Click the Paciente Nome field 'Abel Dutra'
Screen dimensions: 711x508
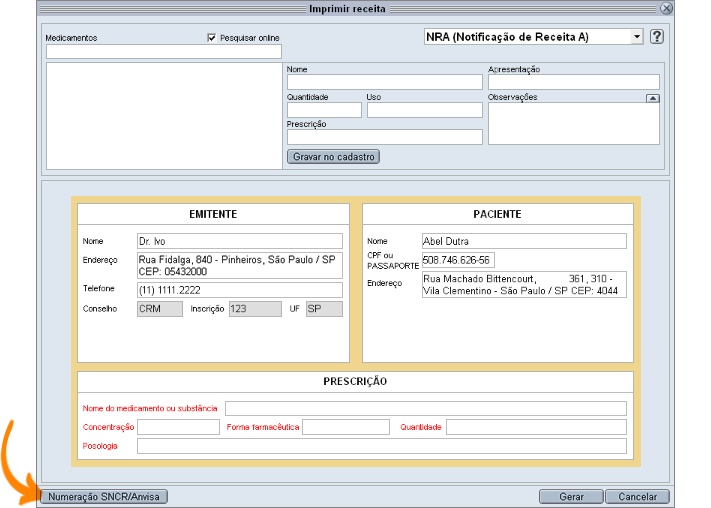[524, 241]
